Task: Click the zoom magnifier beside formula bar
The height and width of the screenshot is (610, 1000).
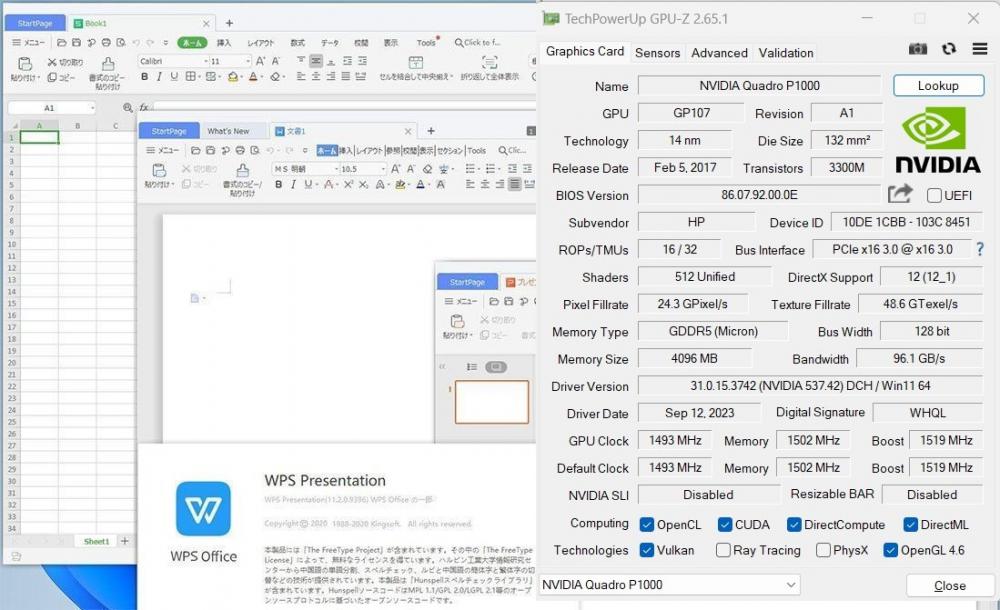Action: (128, 108)
